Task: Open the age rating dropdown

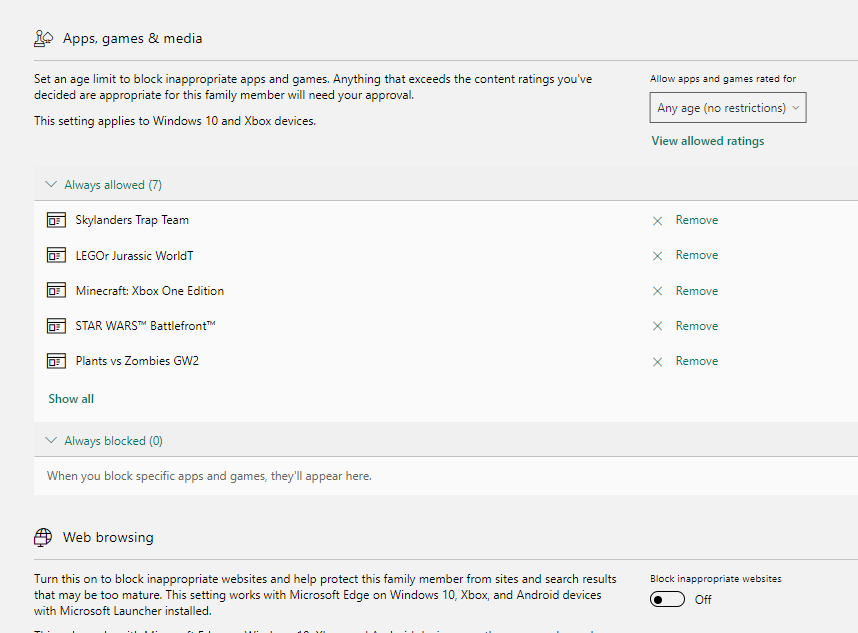Action: (728, 108)
